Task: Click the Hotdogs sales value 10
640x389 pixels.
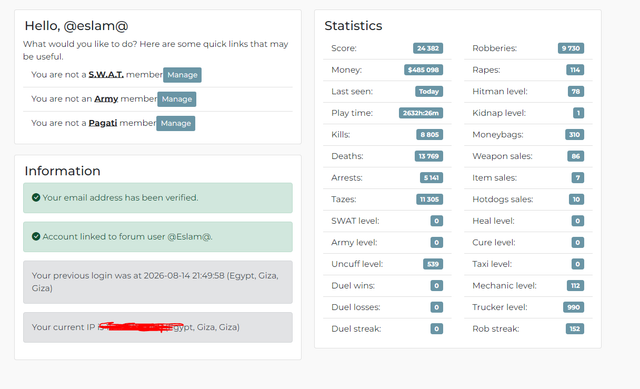Action: 576,200
